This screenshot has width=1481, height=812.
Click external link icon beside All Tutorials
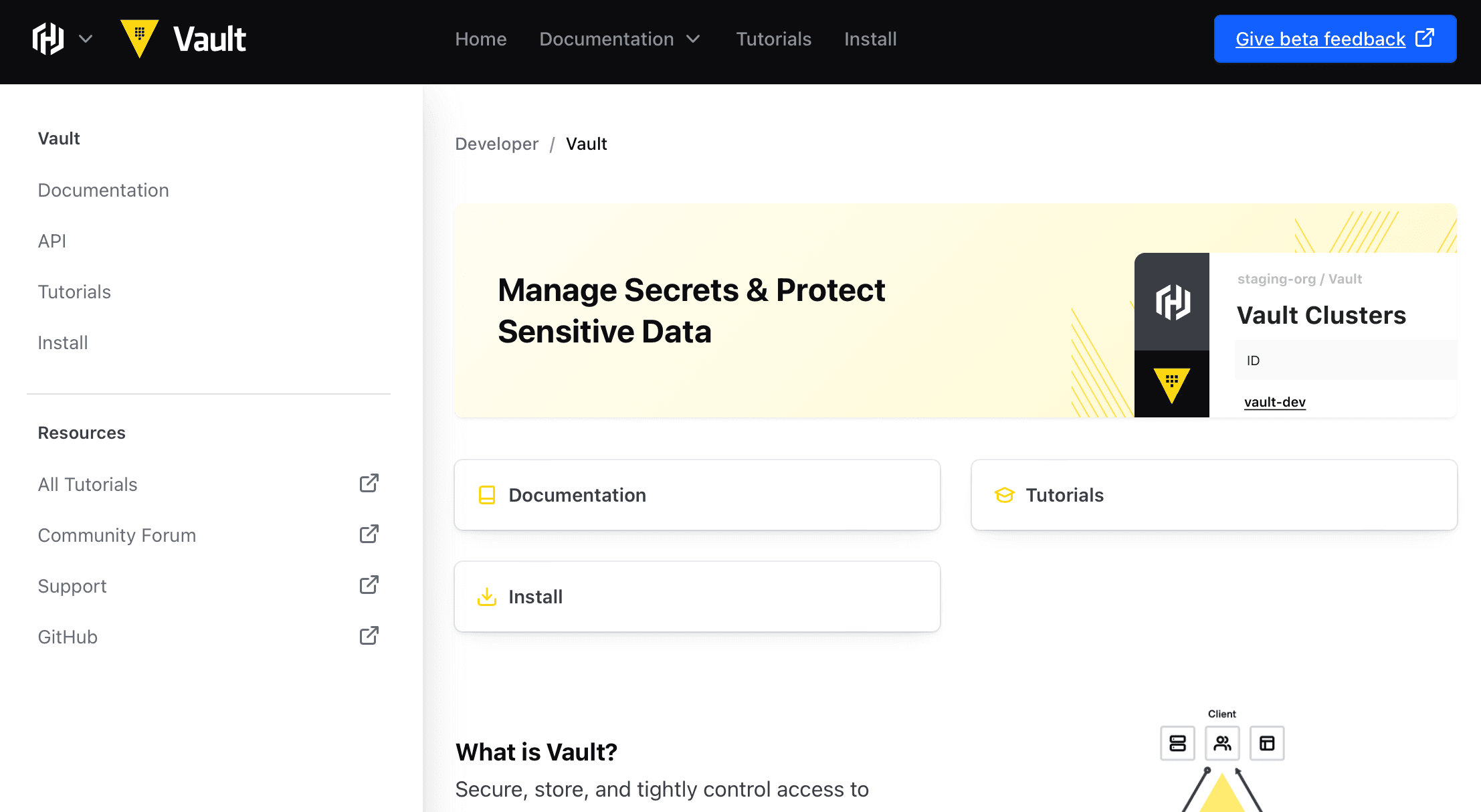(369, 484)
